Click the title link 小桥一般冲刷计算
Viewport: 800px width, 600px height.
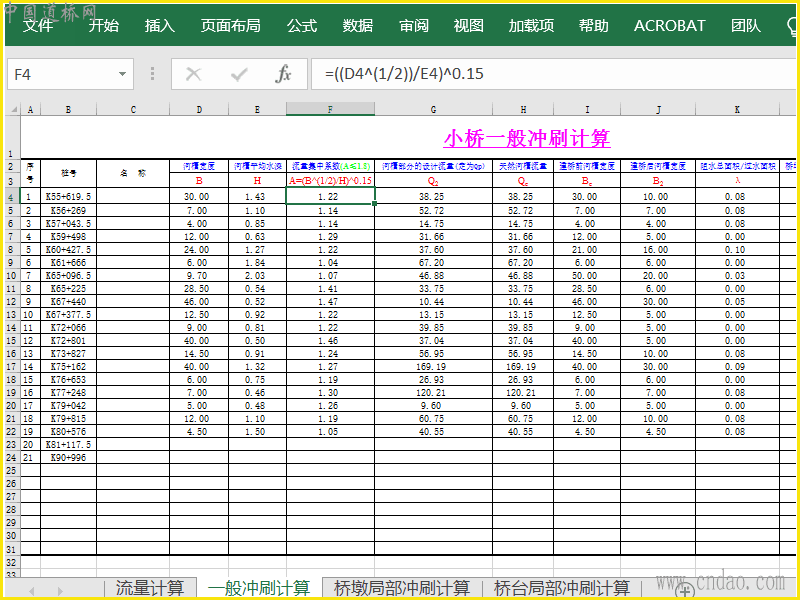pos(527,138)
